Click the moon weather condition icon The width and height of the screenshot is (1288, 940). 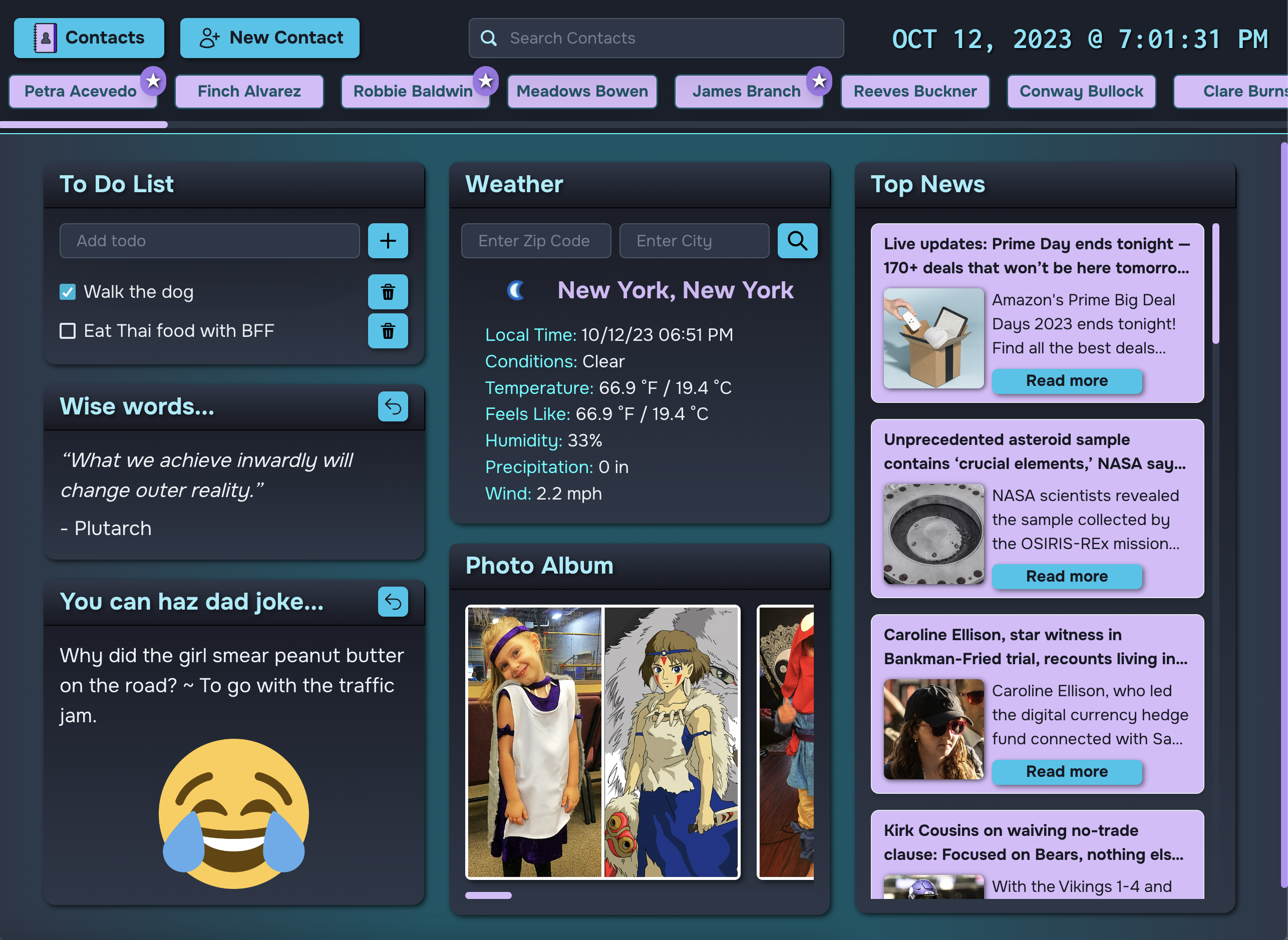(x=516, y=290)
